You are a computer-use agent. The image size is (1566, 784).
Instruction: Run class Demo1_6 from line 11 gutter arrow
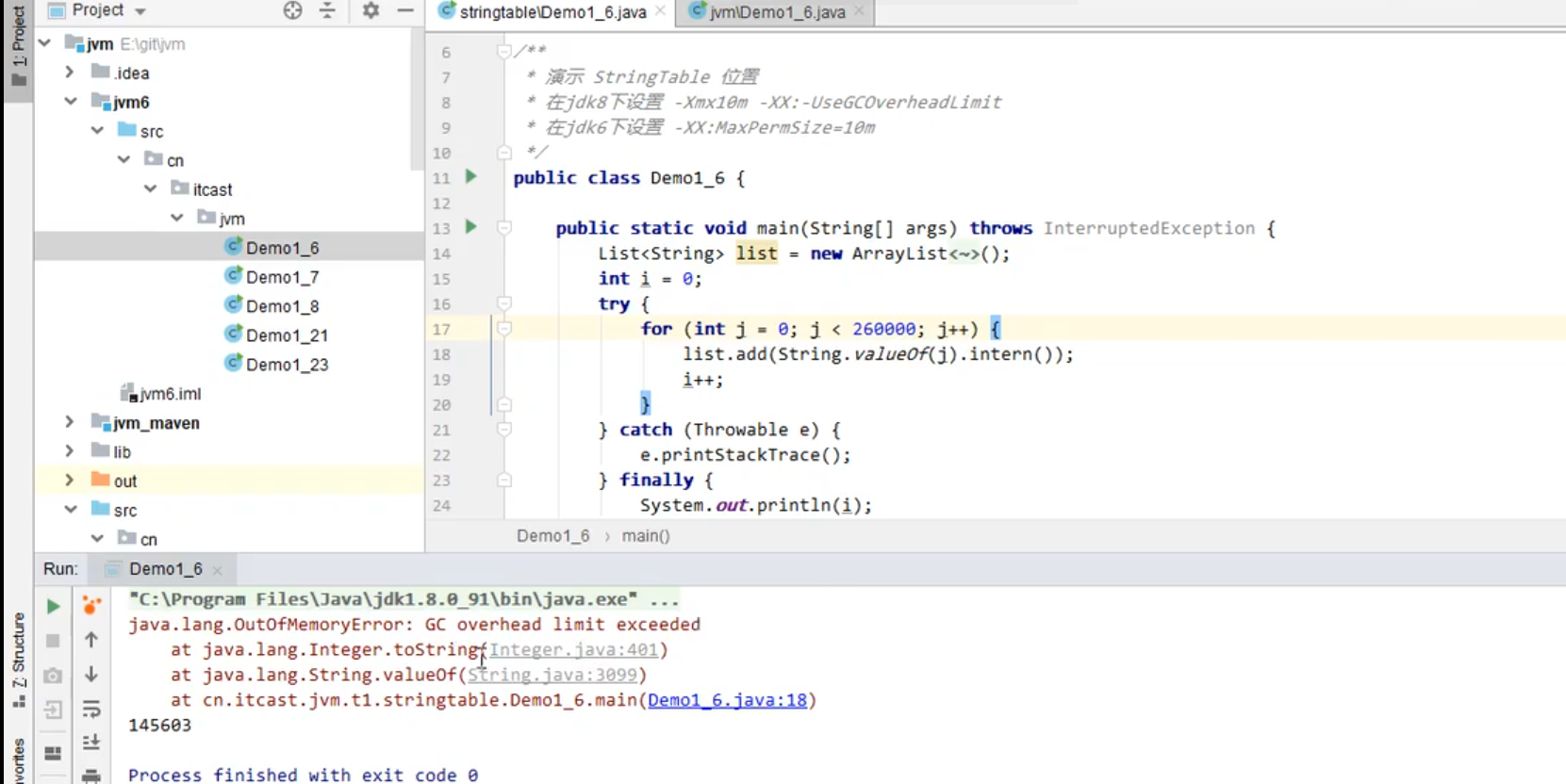471,176
